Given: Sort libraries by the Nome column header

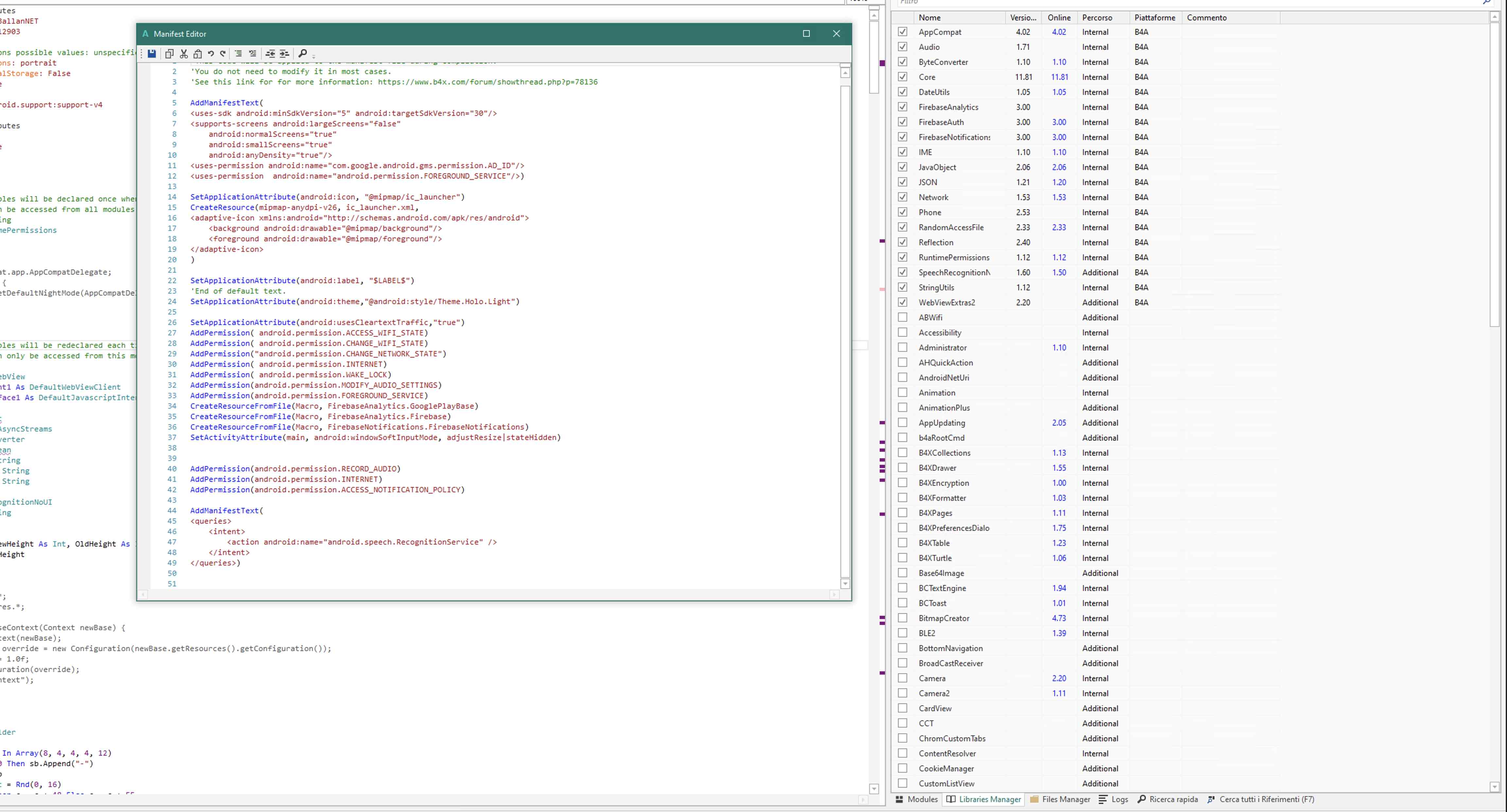Looking at the screenshot, I should pos(929,18).
